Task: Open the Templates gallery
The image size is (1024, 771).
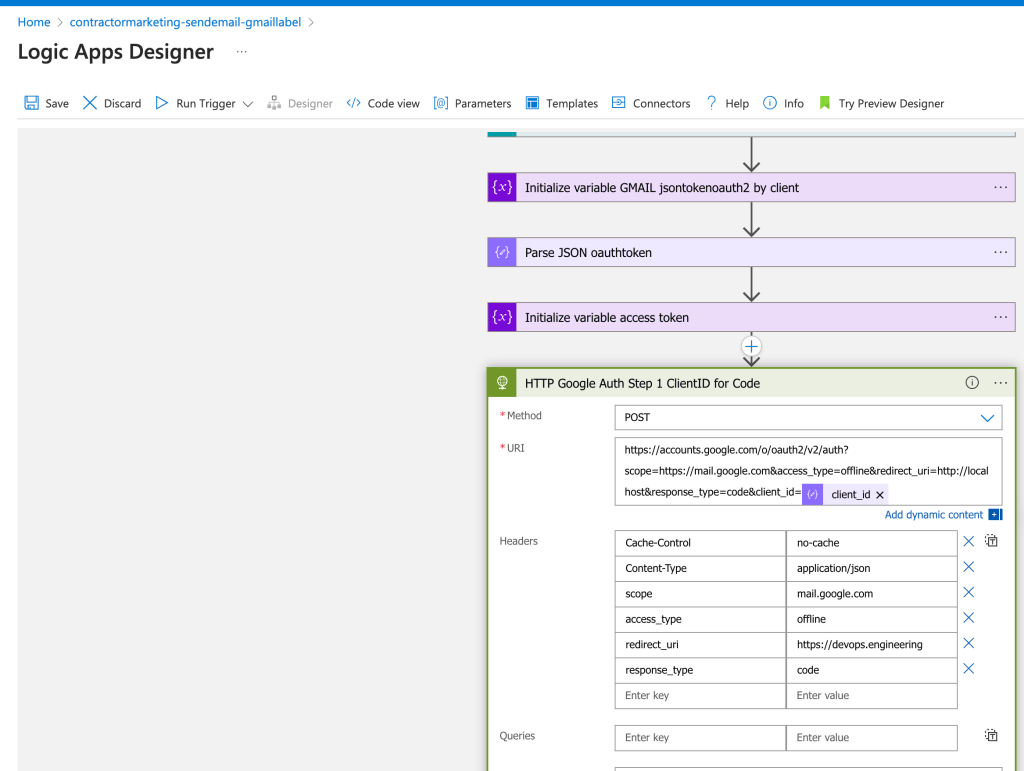Action: point(562,103)
